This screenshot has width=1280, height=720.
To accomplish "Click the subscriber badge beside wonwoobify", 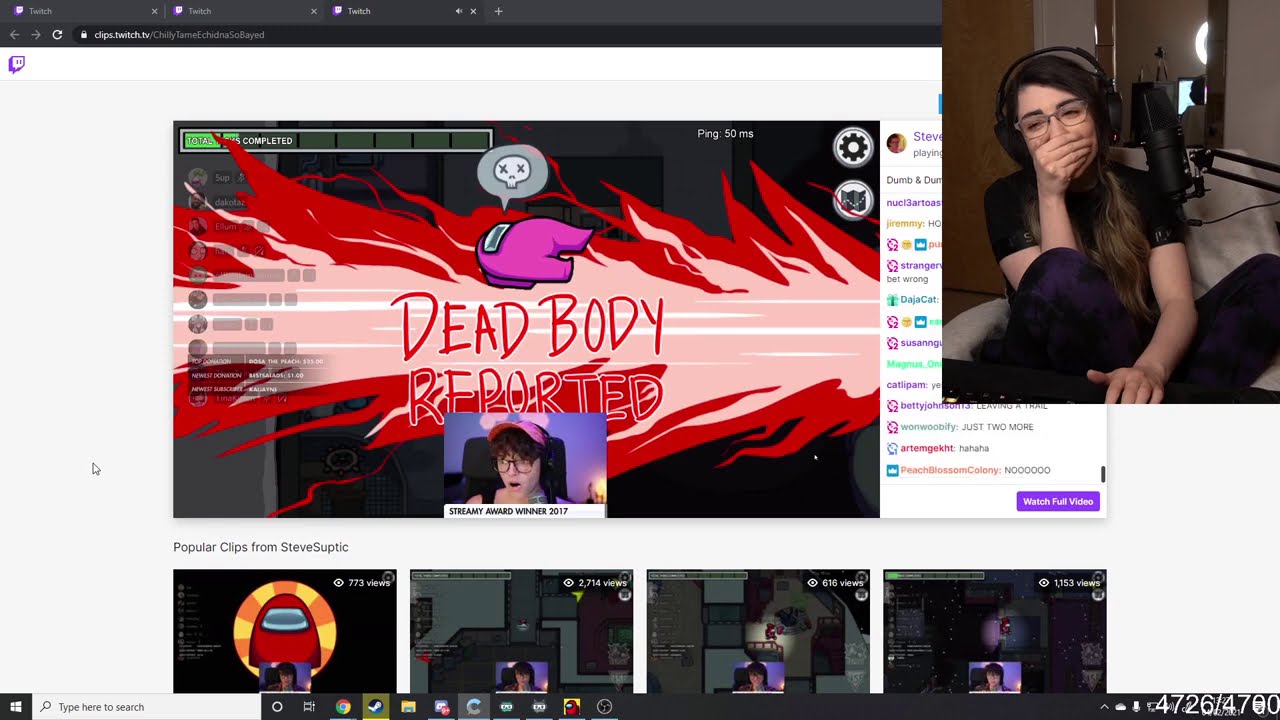I will (x=892, y=427).
